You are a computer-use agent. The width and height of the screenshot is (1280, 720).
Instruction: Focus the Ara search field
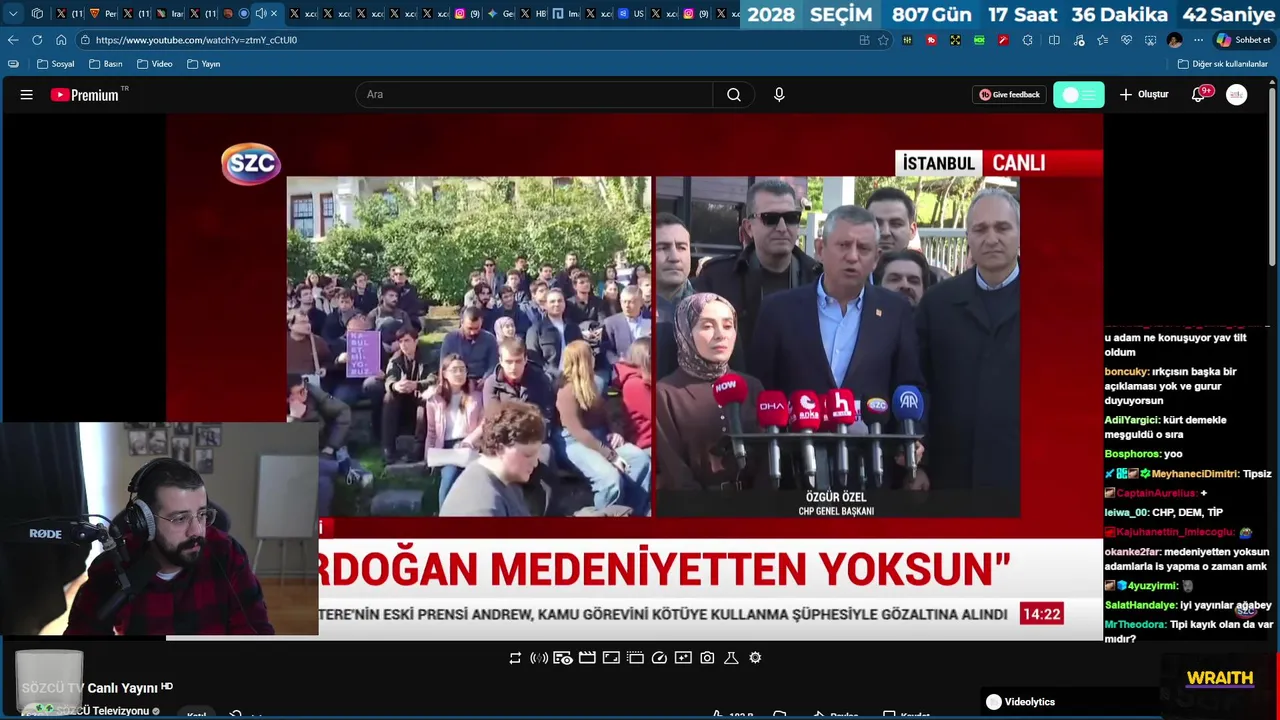[534, 95]
